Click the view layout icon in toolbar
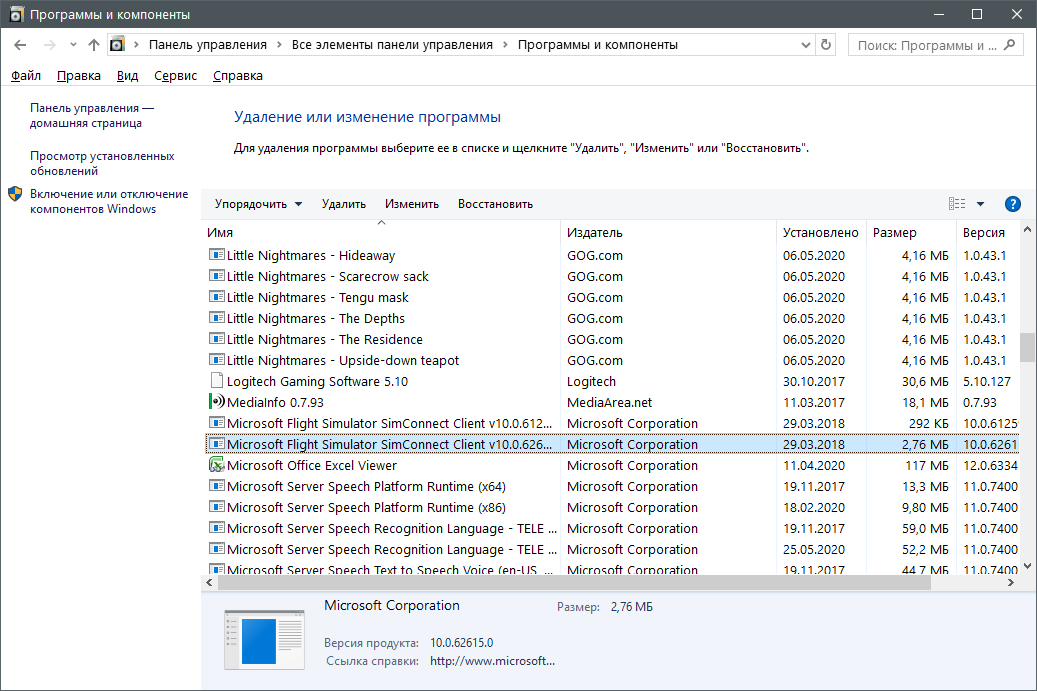The image size is (1037, 691). tap(957, 204)
